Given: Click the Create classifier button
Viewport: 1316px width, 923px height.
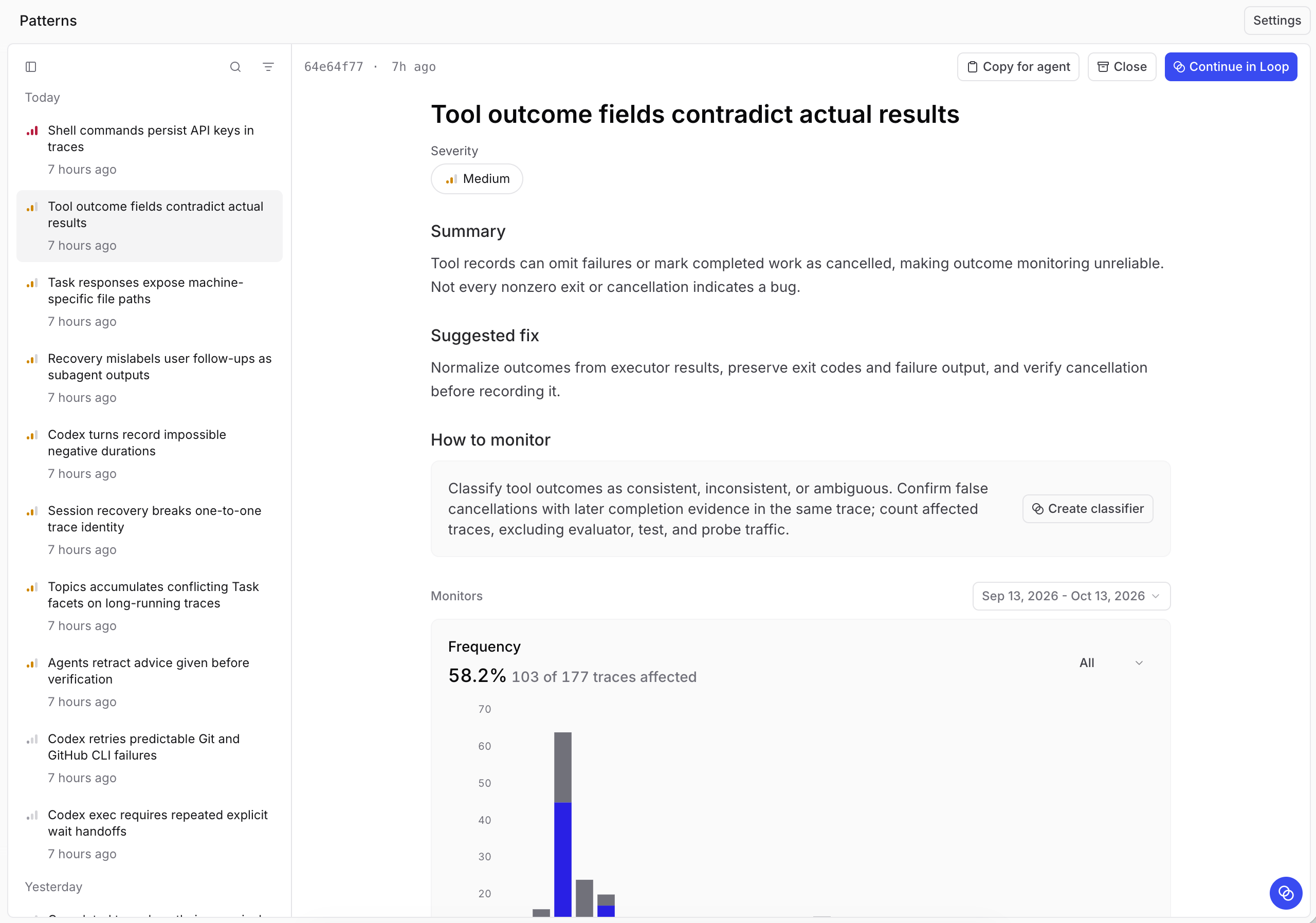Looking at the screenshot, I should (1087, 509).
